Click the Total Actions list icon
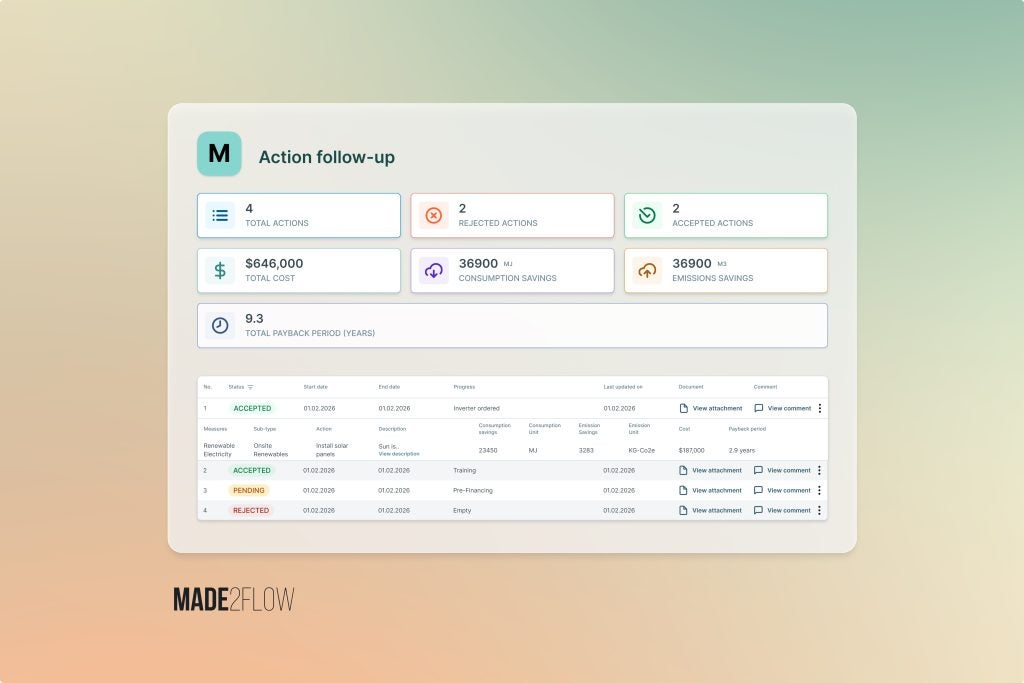 click(x=220, y=215)
